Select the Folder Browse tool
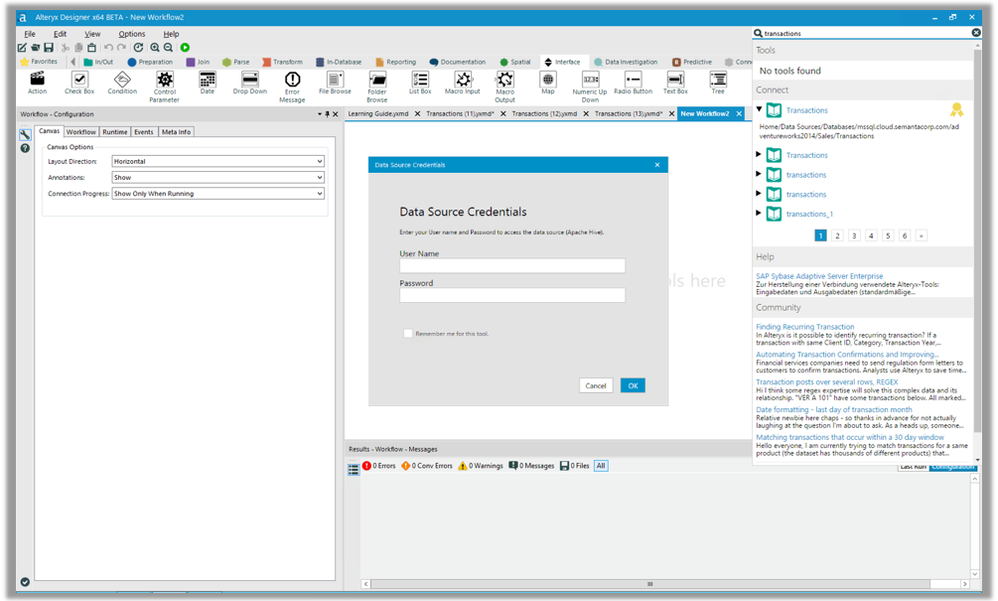 (x=377, y=86)
